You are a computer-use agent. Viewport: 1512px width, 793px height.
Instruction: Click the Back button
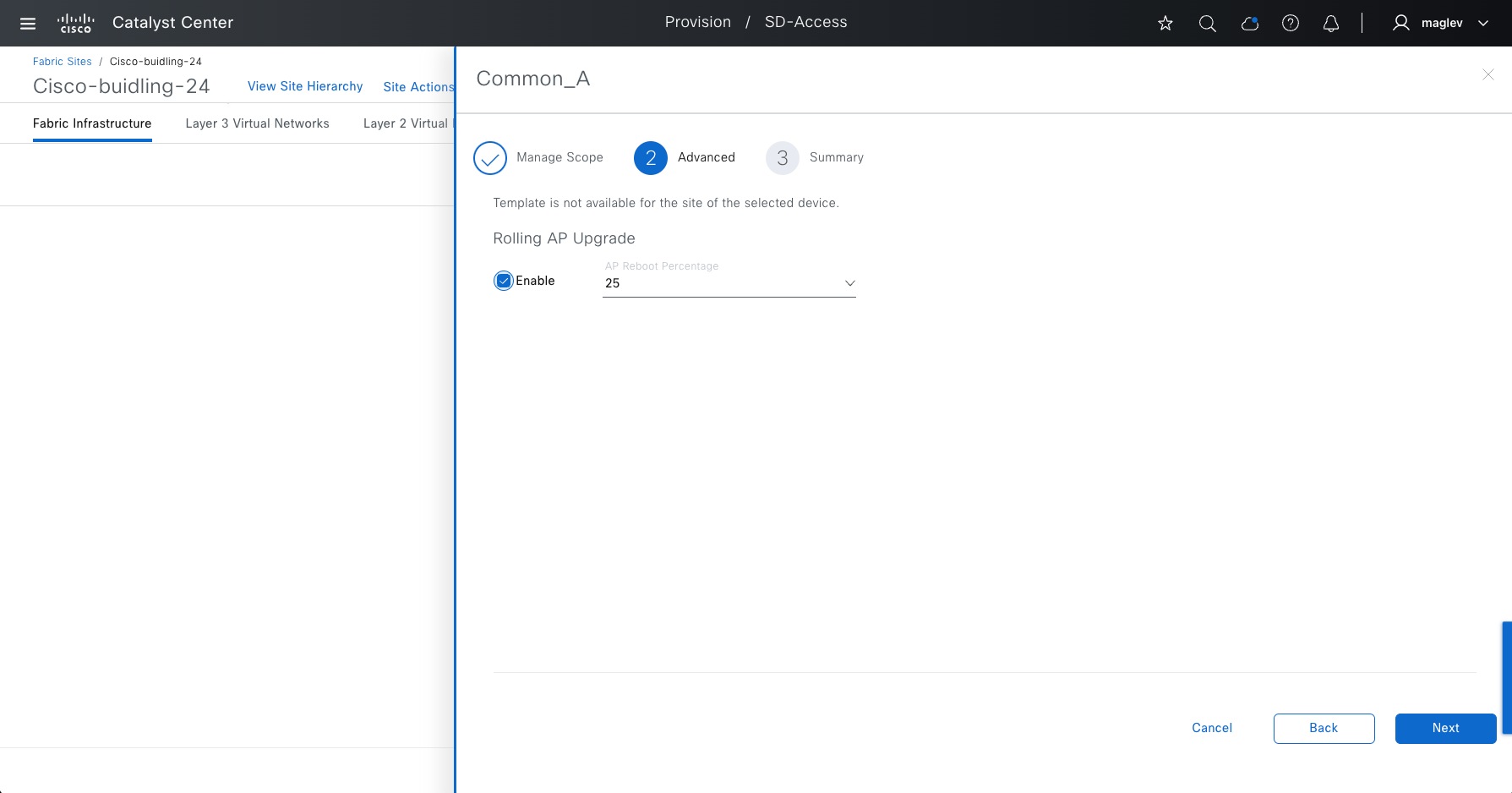pyautogui.click(x=1324, y=728)
